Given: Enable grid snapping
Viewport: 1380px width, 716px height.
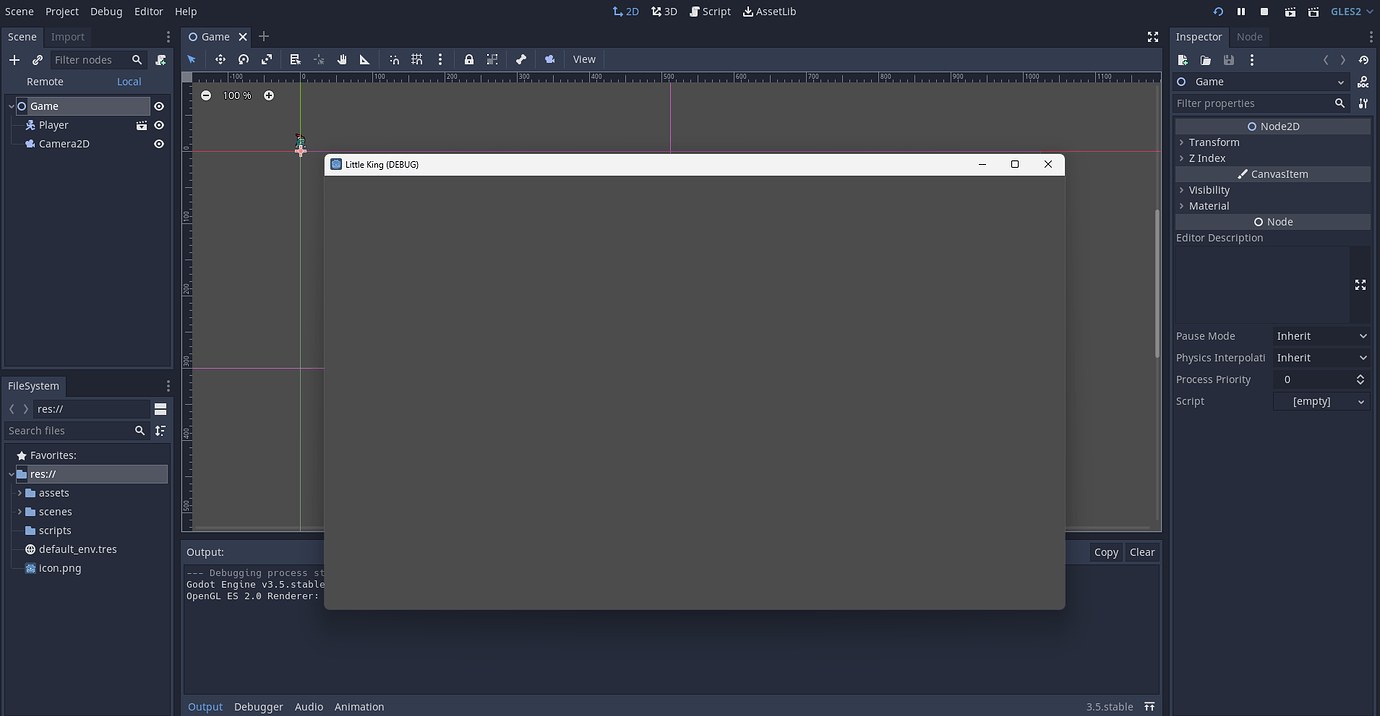Looking at the screenshot, I should (x=417, y=59).
